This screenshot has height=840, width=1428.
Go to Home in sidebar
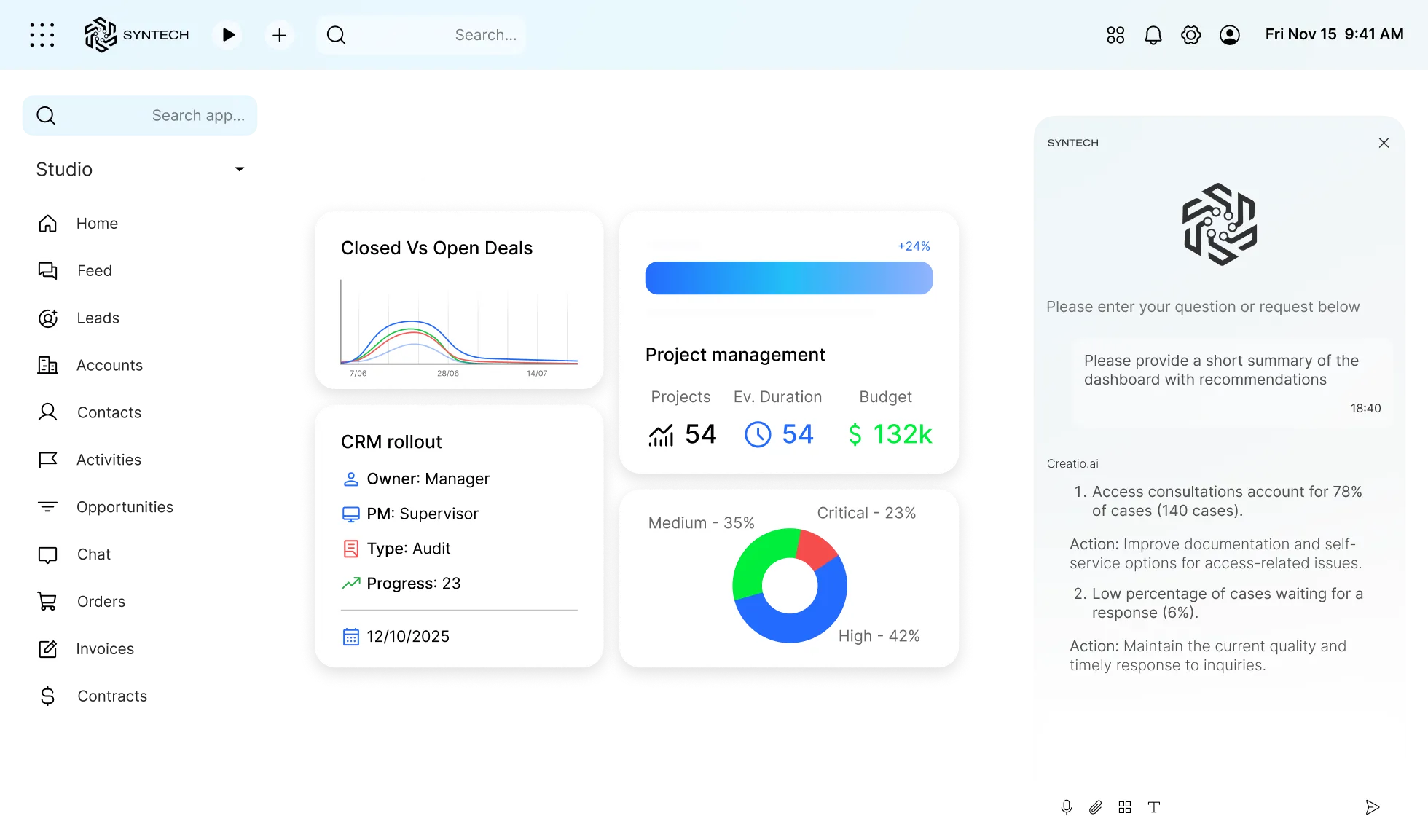[47, 224]
